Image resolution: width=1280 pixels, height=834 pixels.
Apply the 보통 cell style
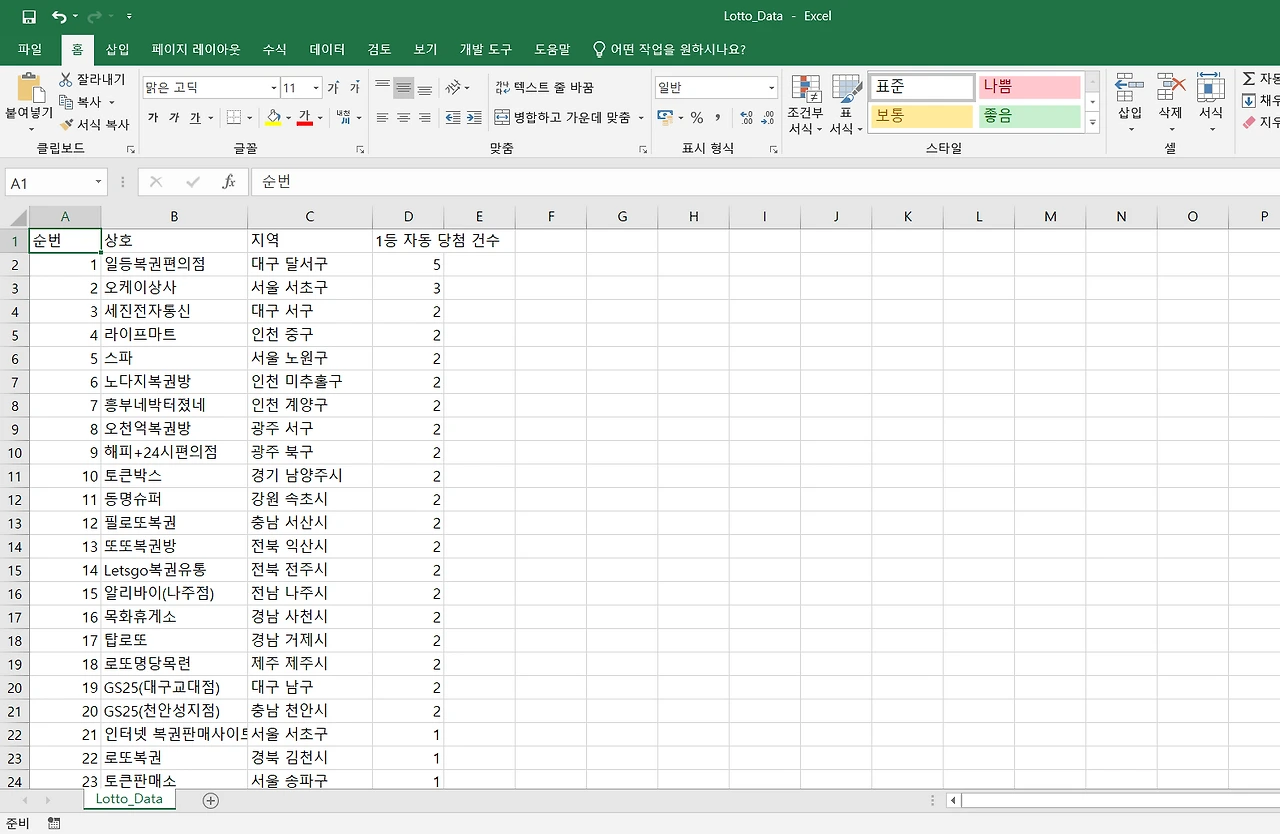click(921, 116)
